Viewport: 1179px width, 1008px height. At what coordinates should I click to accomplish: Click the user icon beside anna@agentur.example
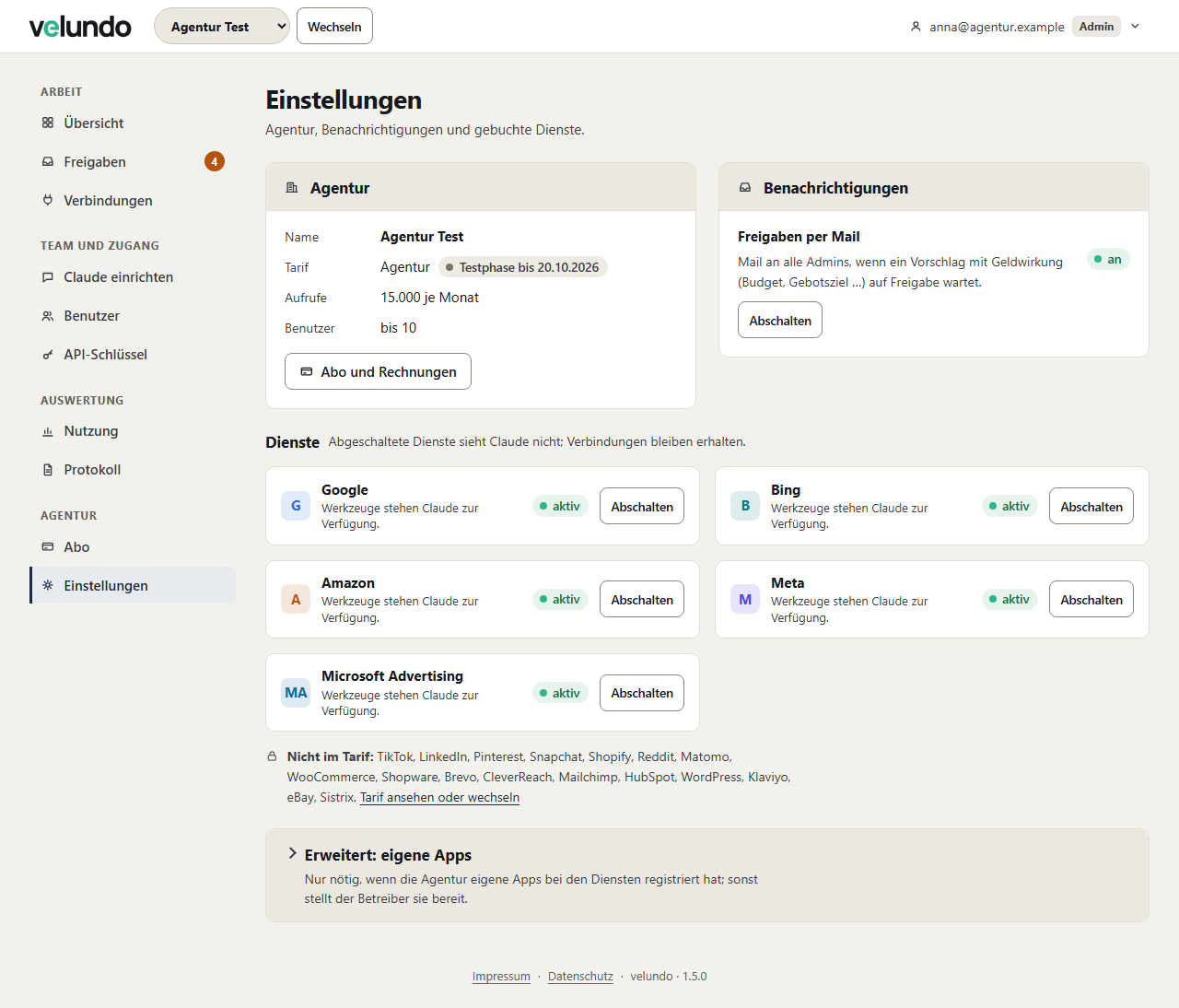[916, 27]
